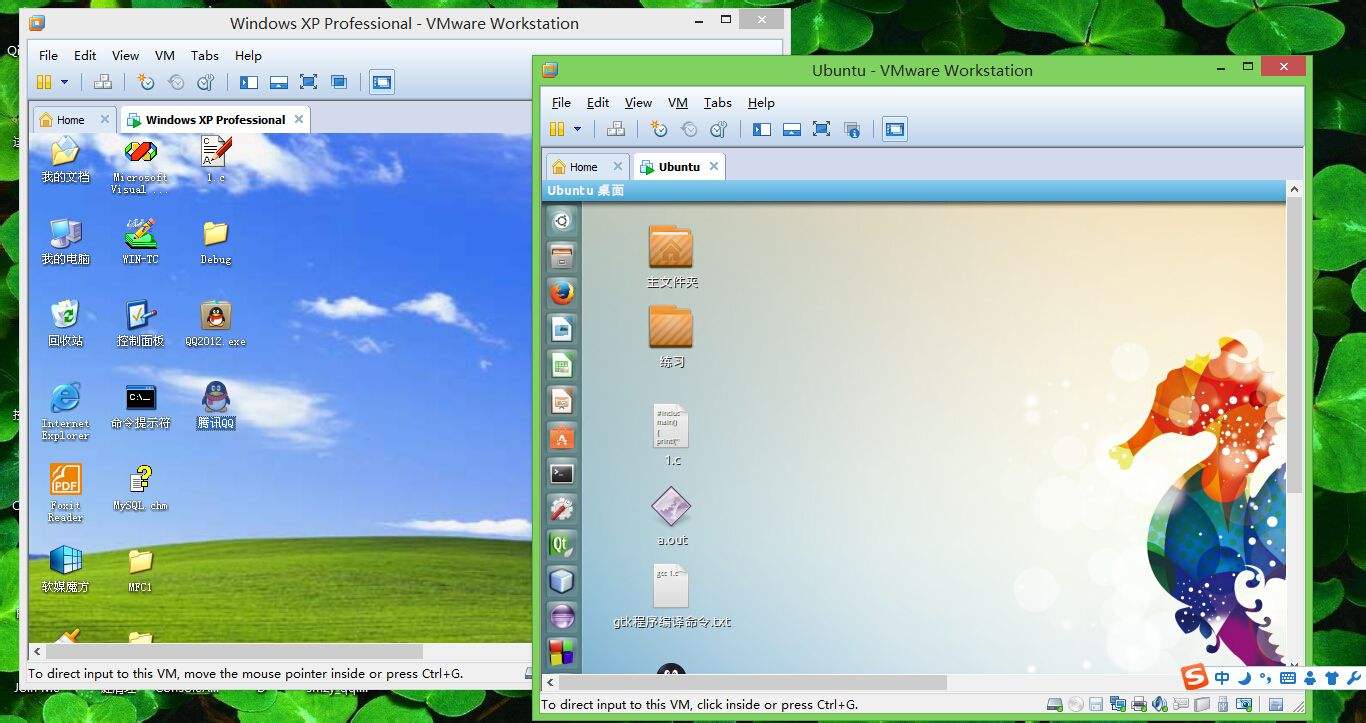Open the snapshot manager in Windows XP window

(206, 82)
